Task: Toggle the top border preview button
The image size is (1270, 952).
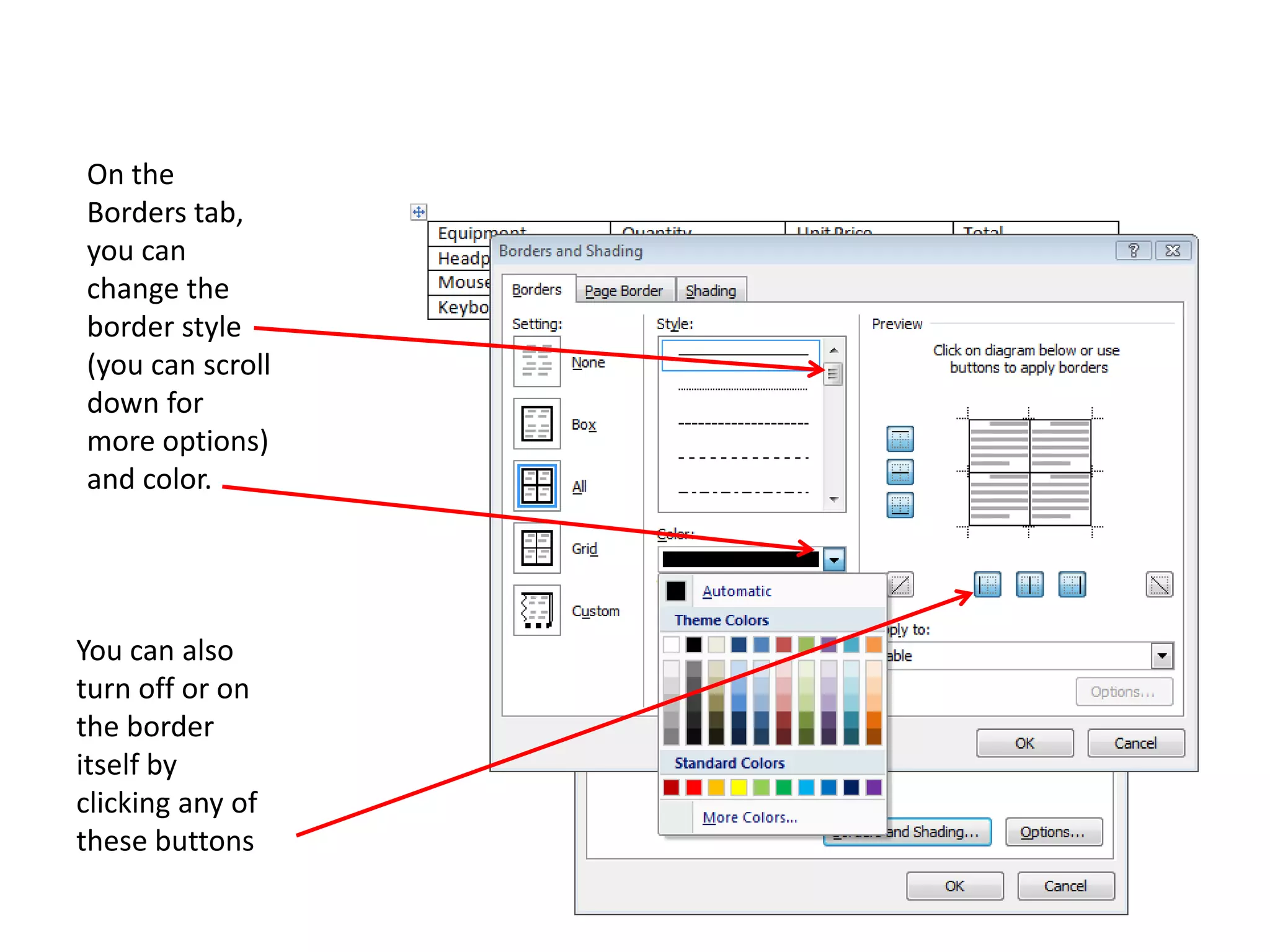Action: pos(900,439)
